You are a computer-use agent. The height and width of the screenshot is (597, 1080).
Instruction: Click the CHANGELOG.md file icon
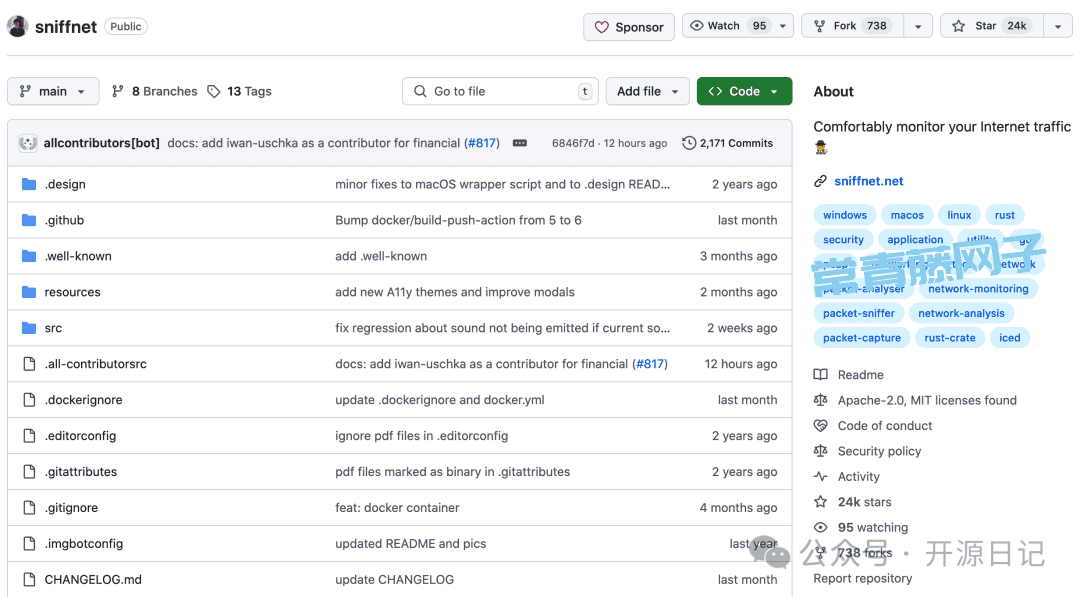(x=29, y=579)
